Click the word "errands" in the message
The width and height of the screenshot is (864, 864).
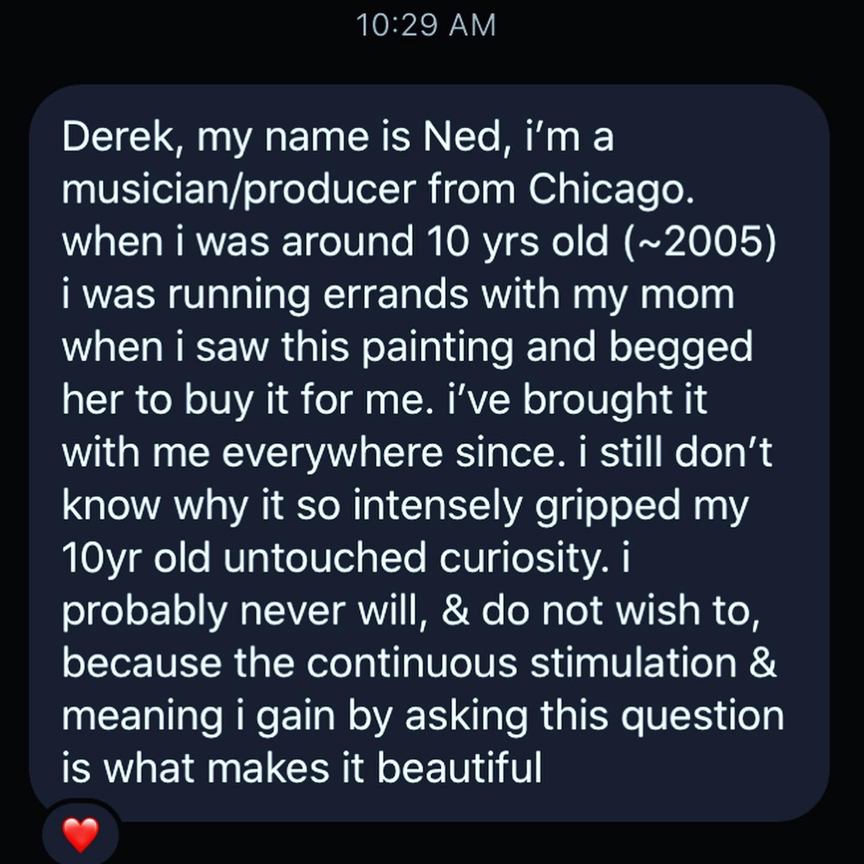point(396,294)
